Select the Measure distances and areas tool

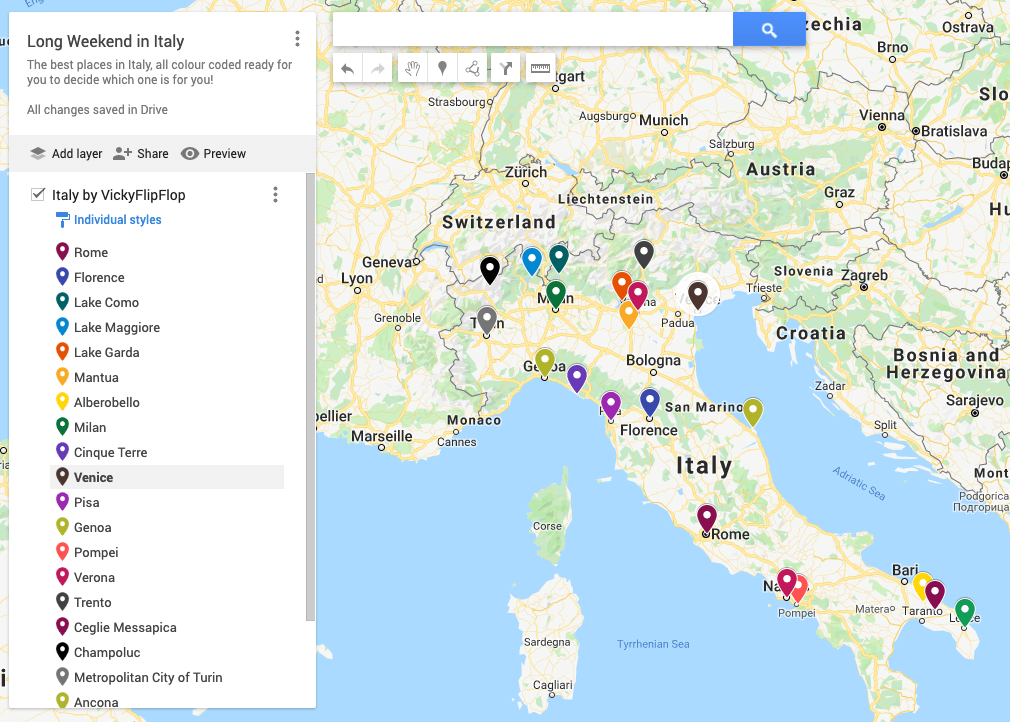[x=542, y=67]
